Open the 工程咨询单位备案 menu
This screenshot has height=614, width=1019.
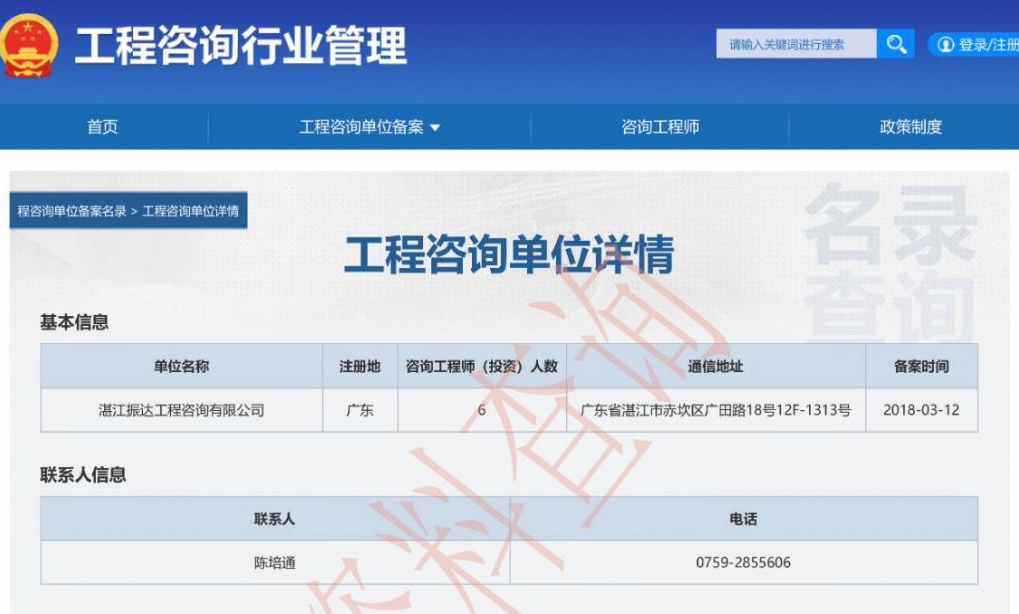[361, 127]
